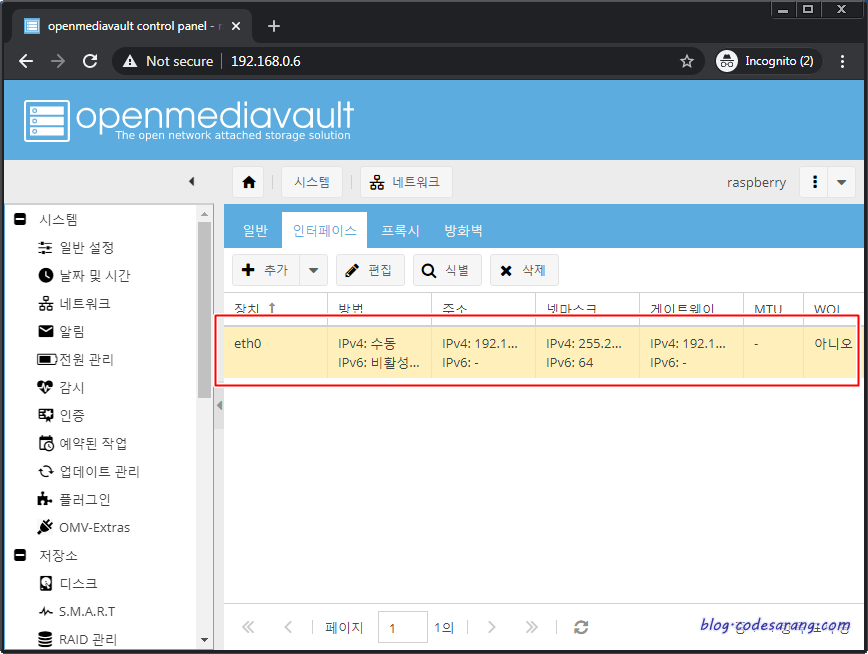
Task: Click the 네트워크 breadcrumb button
Action: click(406, 182)
